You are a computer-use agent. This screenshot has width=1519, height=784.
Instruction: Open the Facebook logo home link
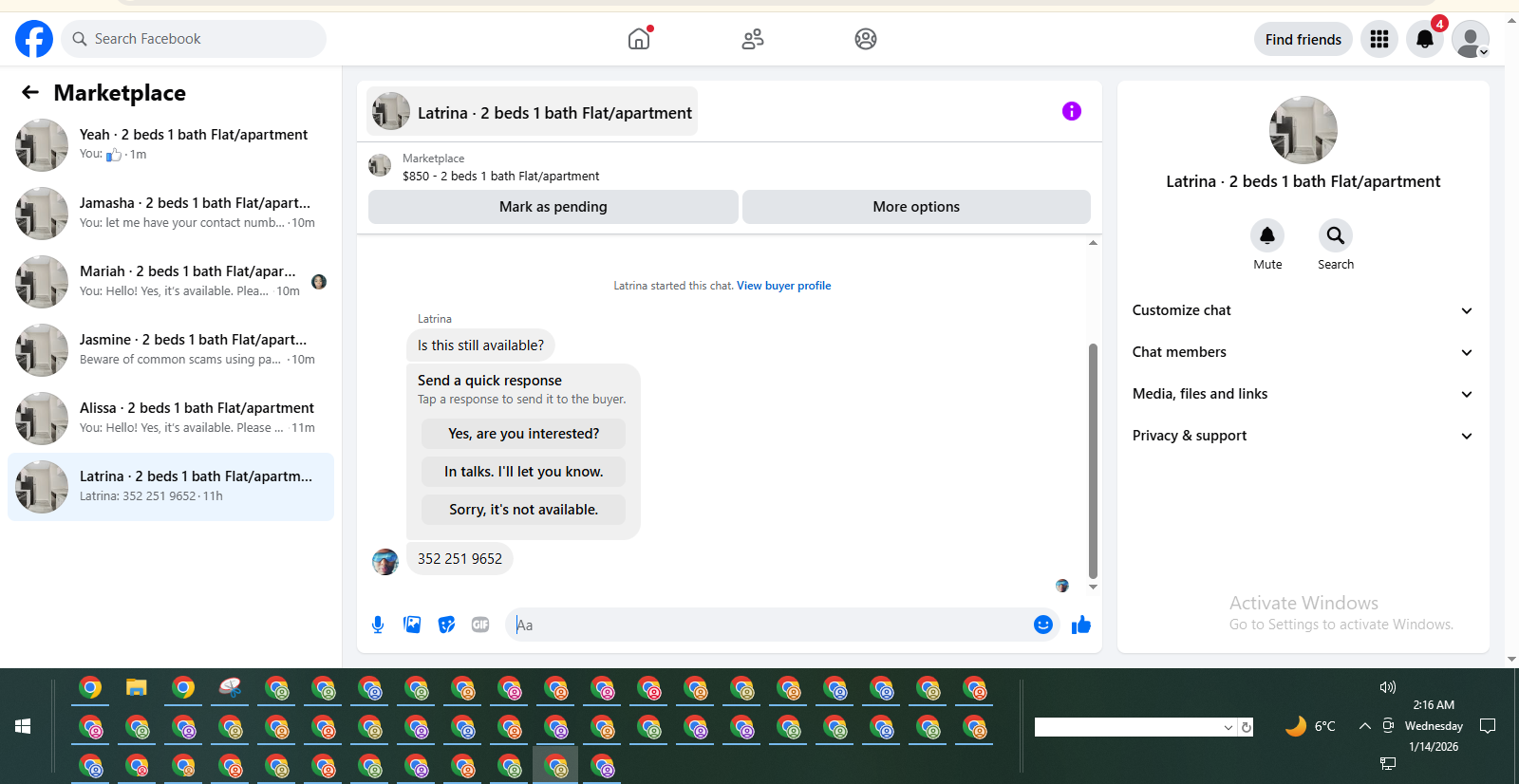point(34,39)
